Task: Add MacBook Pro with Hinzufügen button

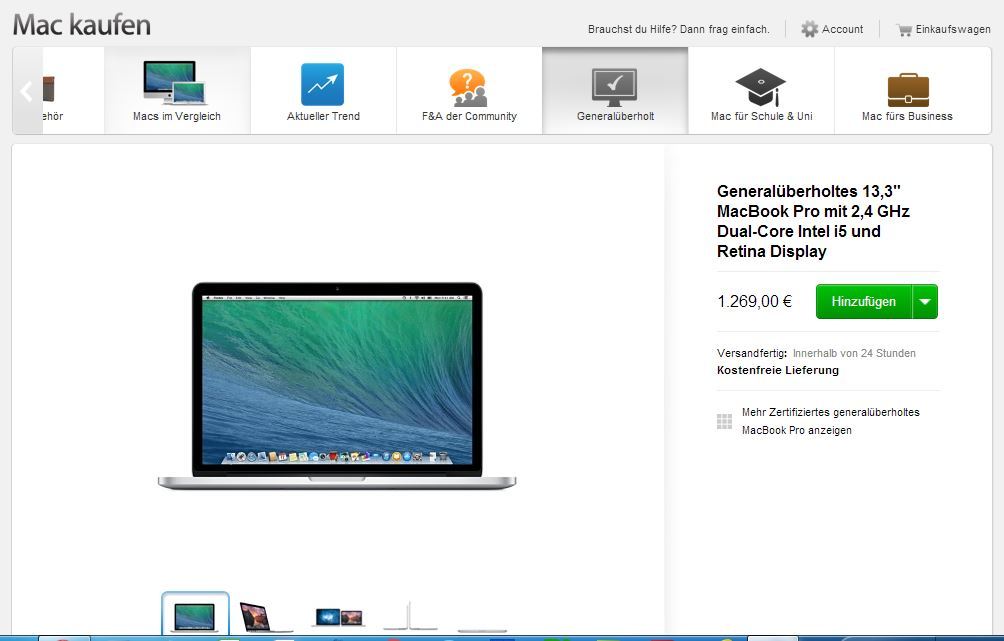Action: coord(863,302)
